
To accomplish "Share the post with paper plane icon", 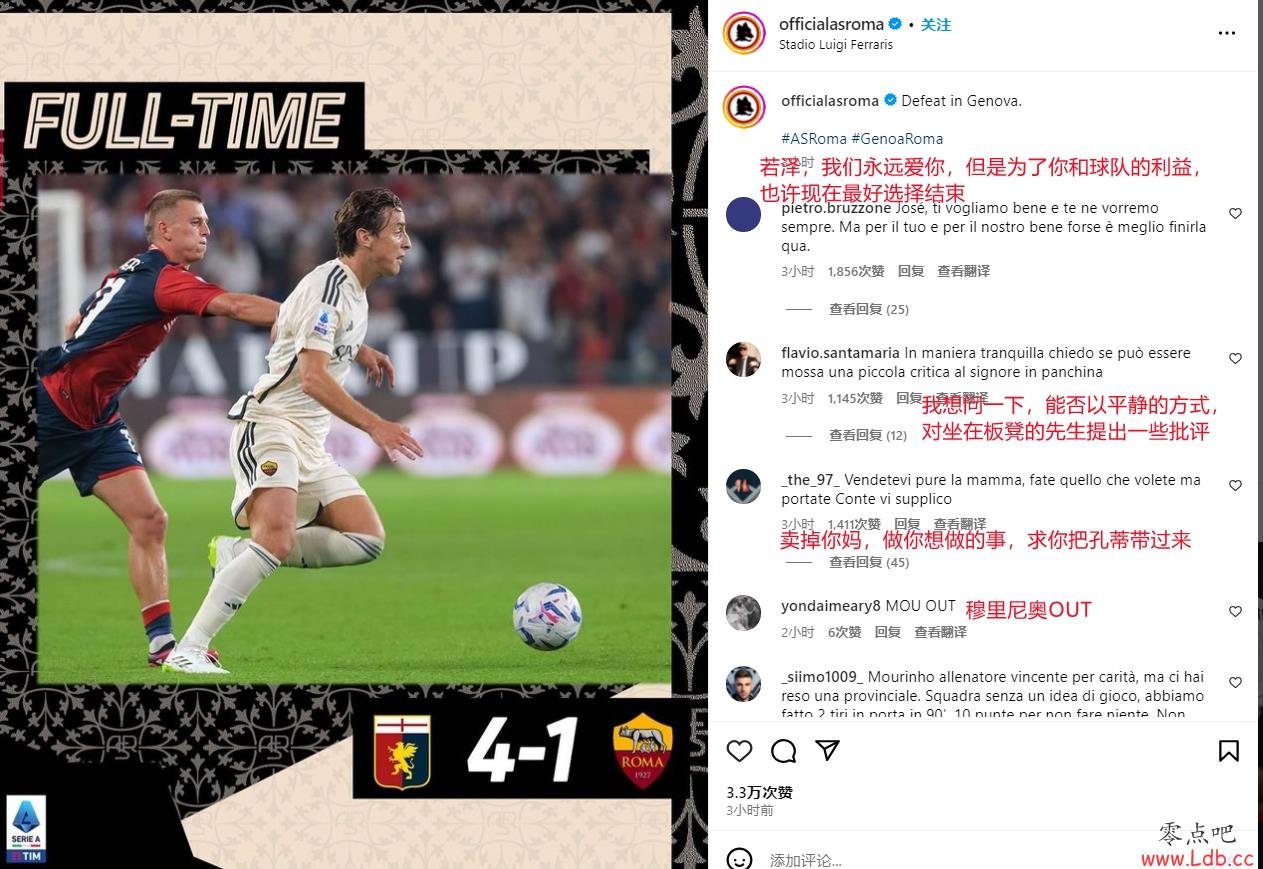I will (827, 750).
